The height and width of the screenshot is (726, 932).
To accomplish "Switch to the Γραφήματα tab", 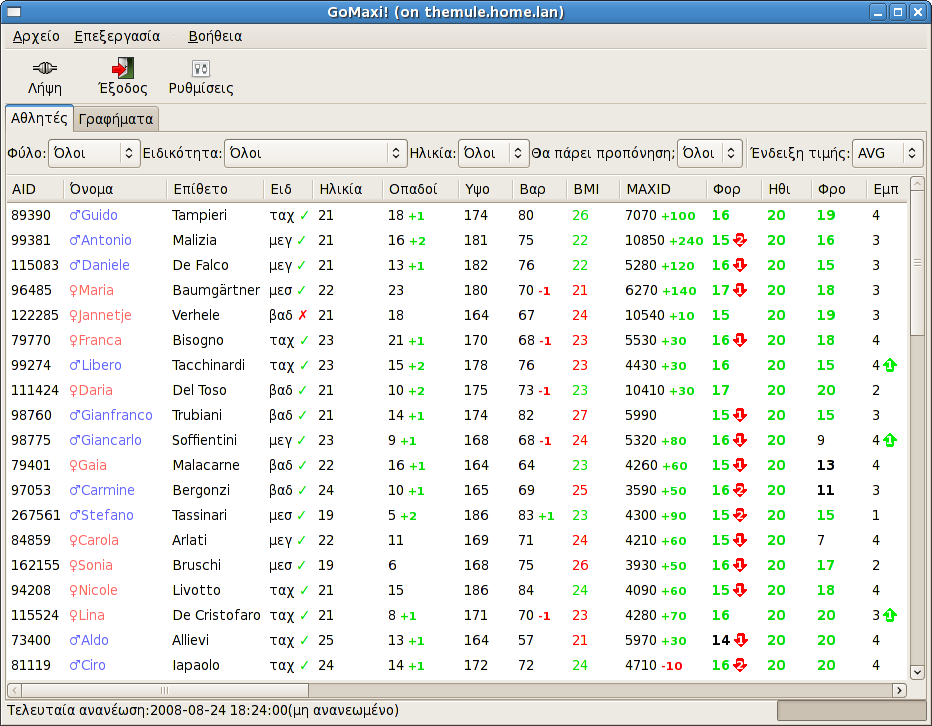I will click(116, 119).
